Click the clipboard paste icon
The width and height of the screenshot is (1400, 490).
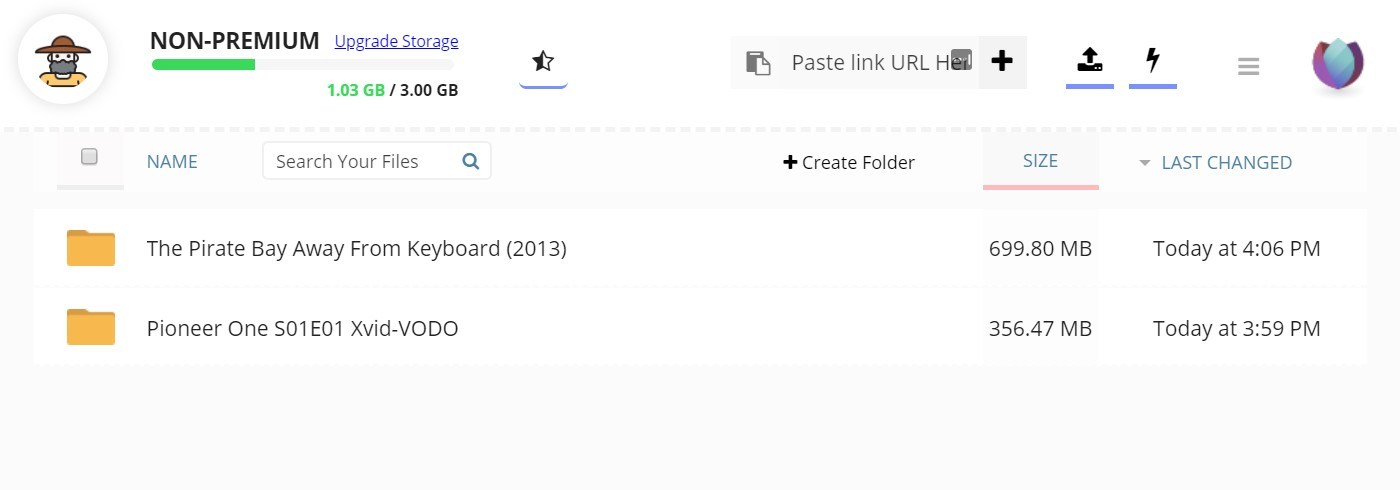click(x=758, y=63)
